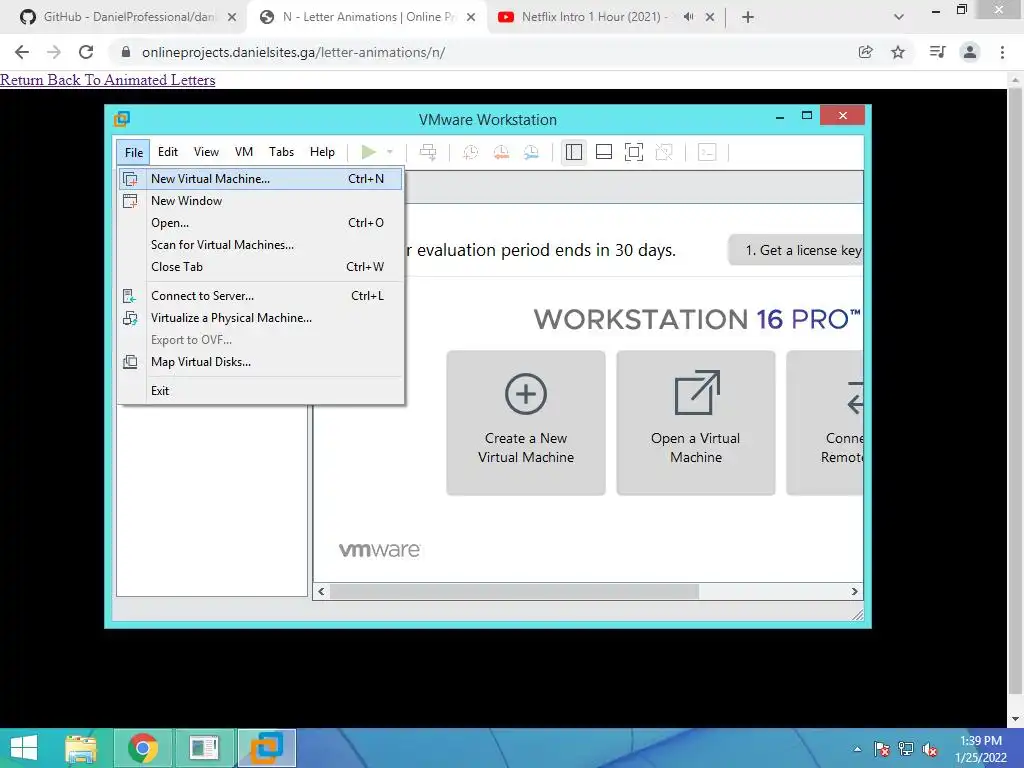Click the Unity mode toolbar icon
Screen dimensions: 1024x768
pos(664,152)
